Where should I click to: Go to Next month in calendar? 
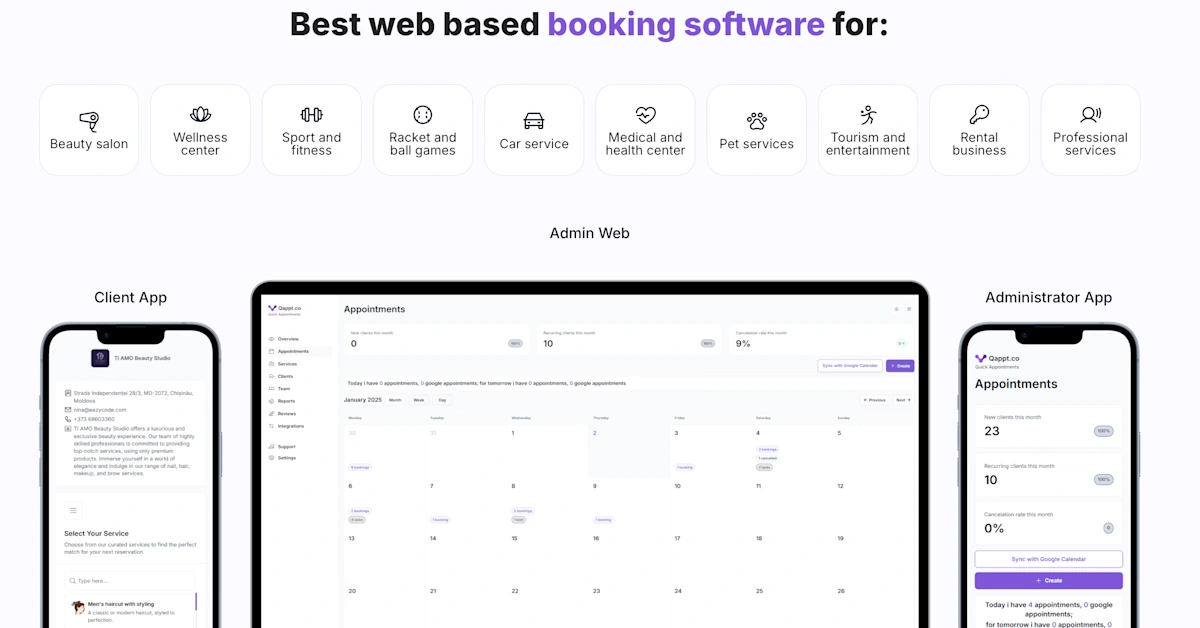pyautogui.click(x=903, y=400)
